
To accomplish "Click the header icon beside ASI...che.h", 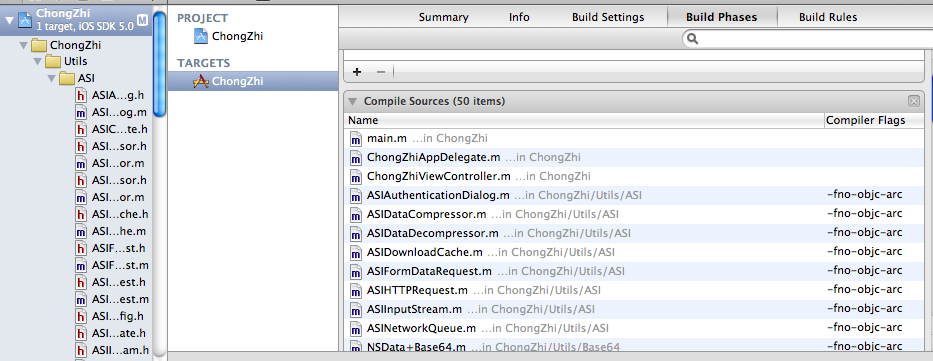I will coord(80,214).
